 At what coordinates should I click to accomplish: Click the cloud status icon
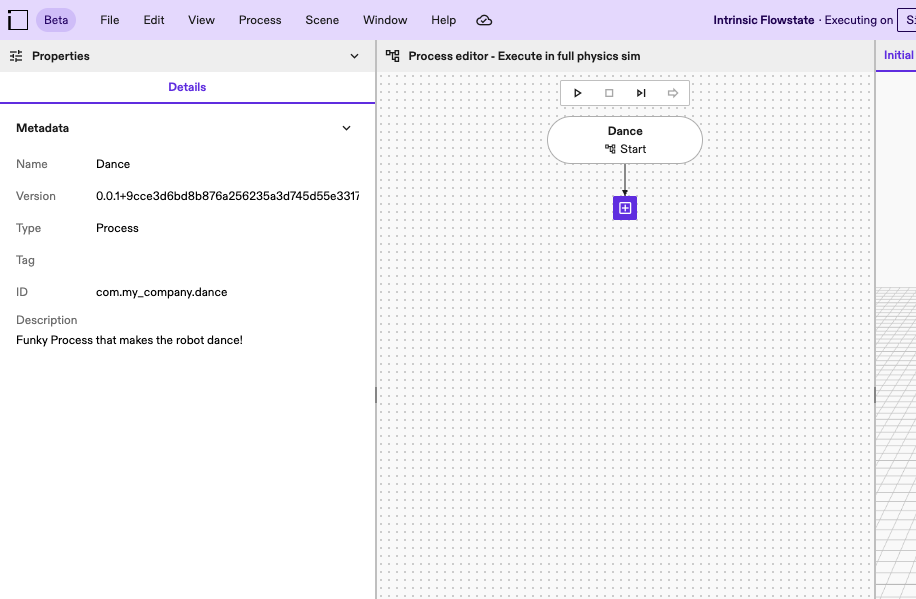(x=484, y=20)
